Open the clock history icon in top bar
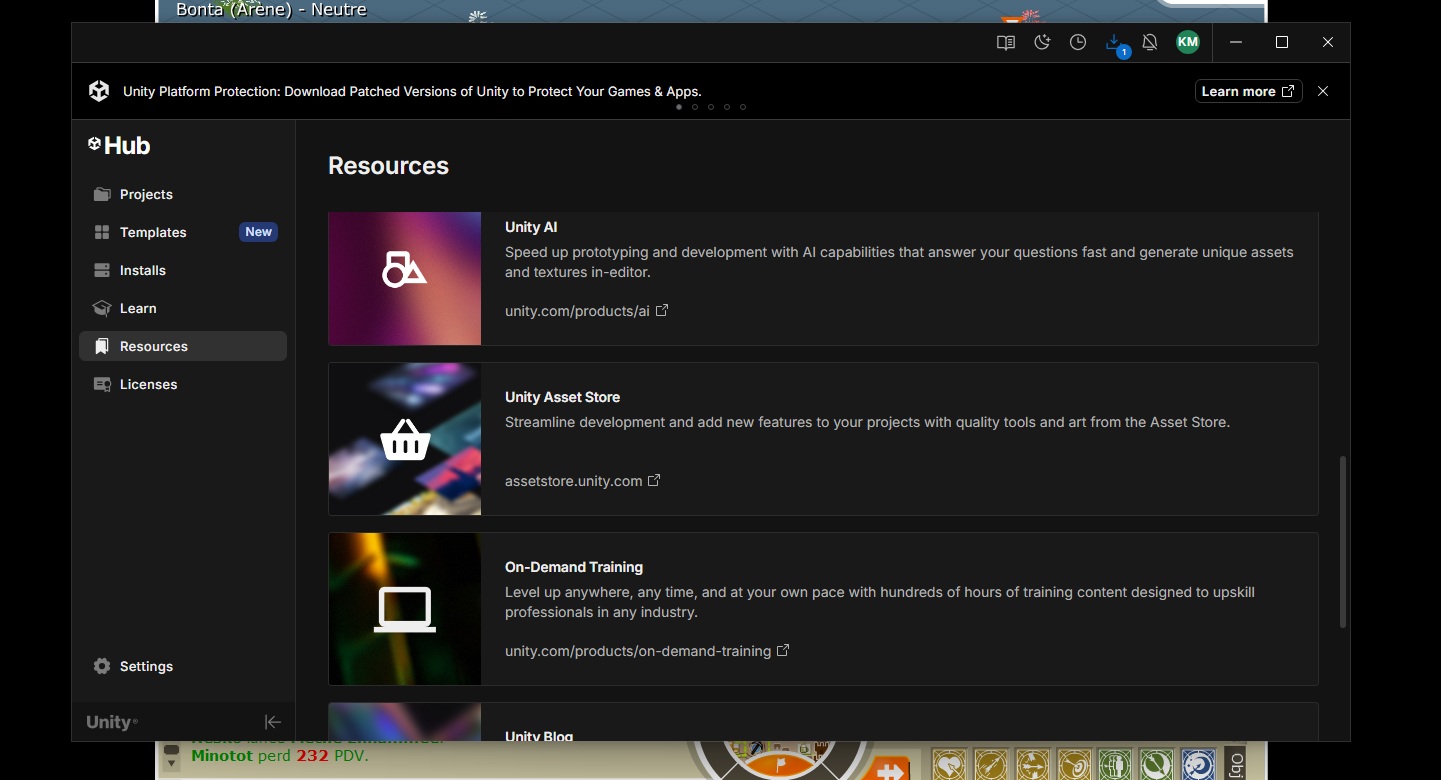The width and height of the screenshot is (1441, 780). click(1078, 42)
